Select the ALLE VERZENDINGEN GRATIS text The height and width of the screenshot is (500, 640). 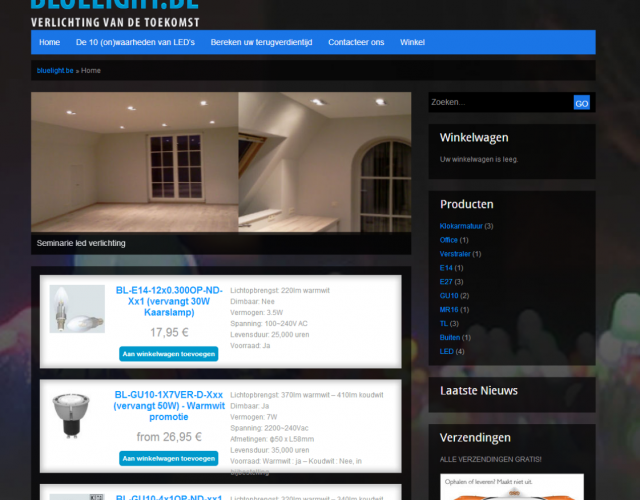click(x=491, y=460)
